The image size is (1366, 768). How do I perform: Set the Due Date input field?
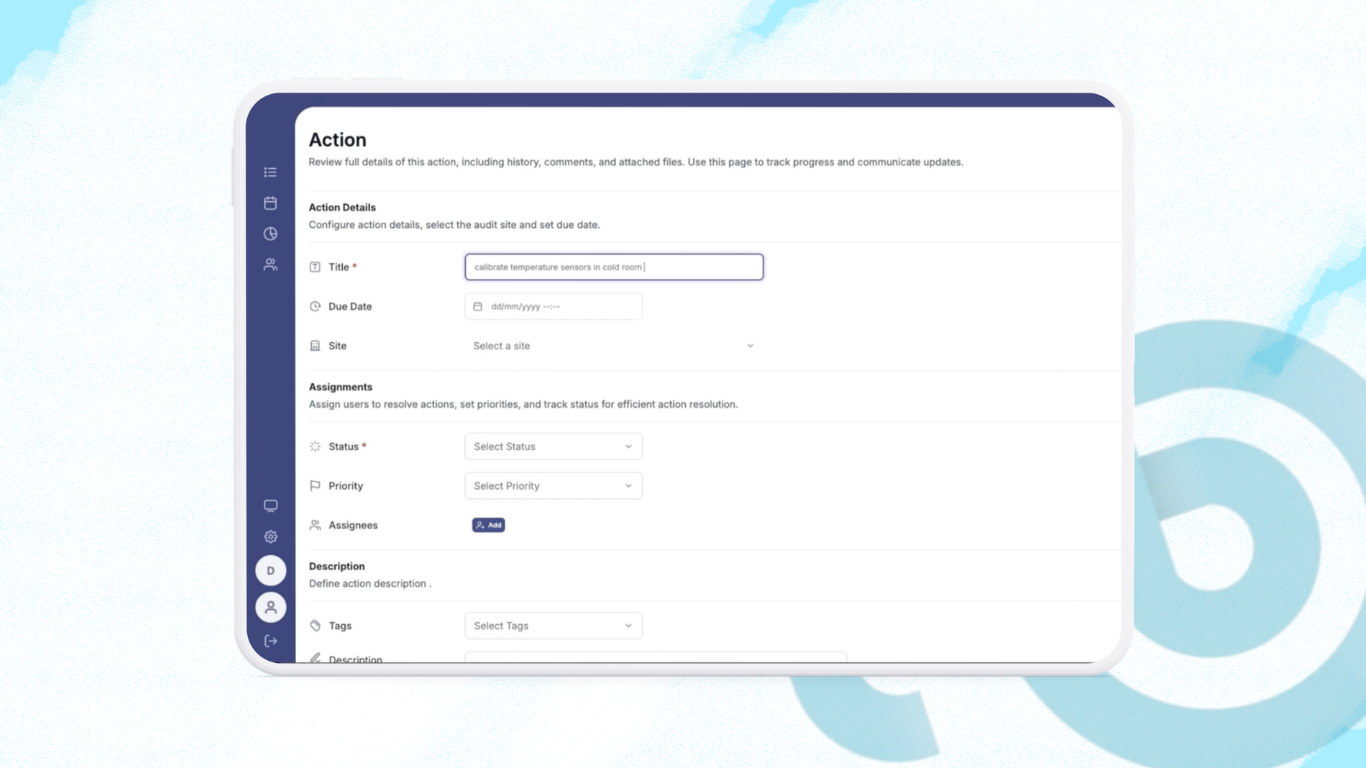[x=554, y=307]
